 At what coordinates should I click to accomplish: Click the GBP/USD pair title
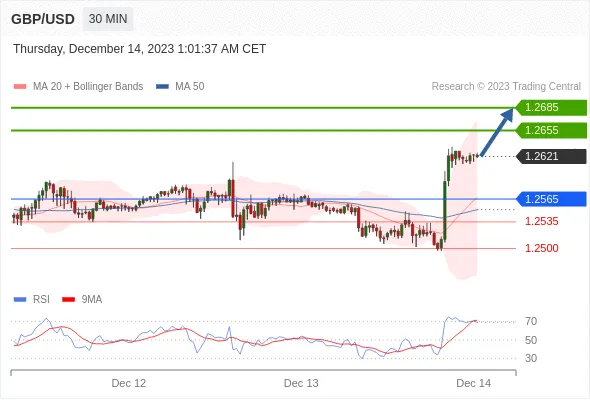[x=43, y=19]
